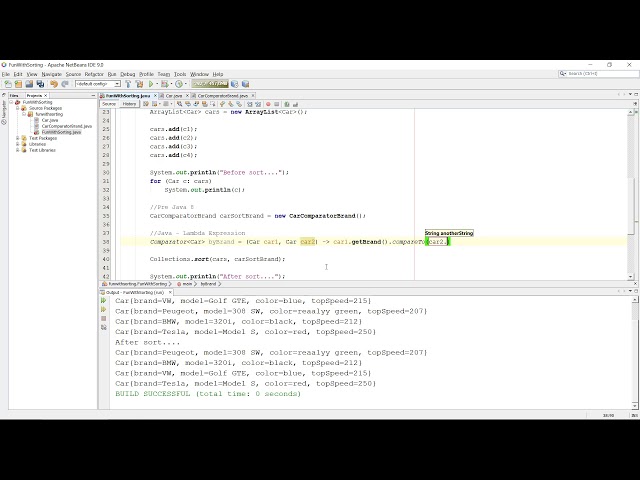Click the Find Selection magnifier in editor toolbar
The image size is (640, 480).
pos(180,104)
